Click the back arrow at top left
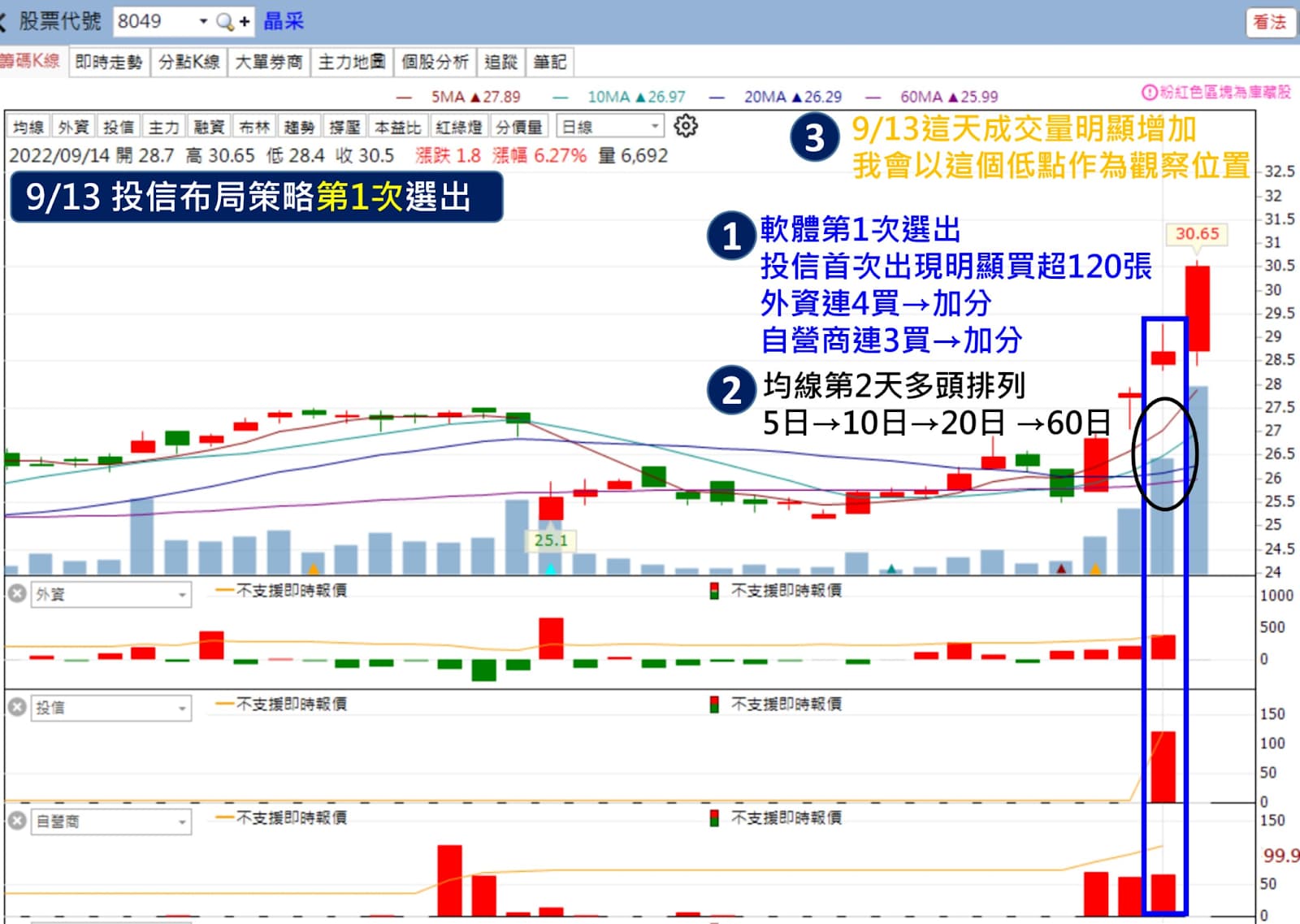Image resolution: width=1300 pixels, height=924 pixels. pos(3,22)
